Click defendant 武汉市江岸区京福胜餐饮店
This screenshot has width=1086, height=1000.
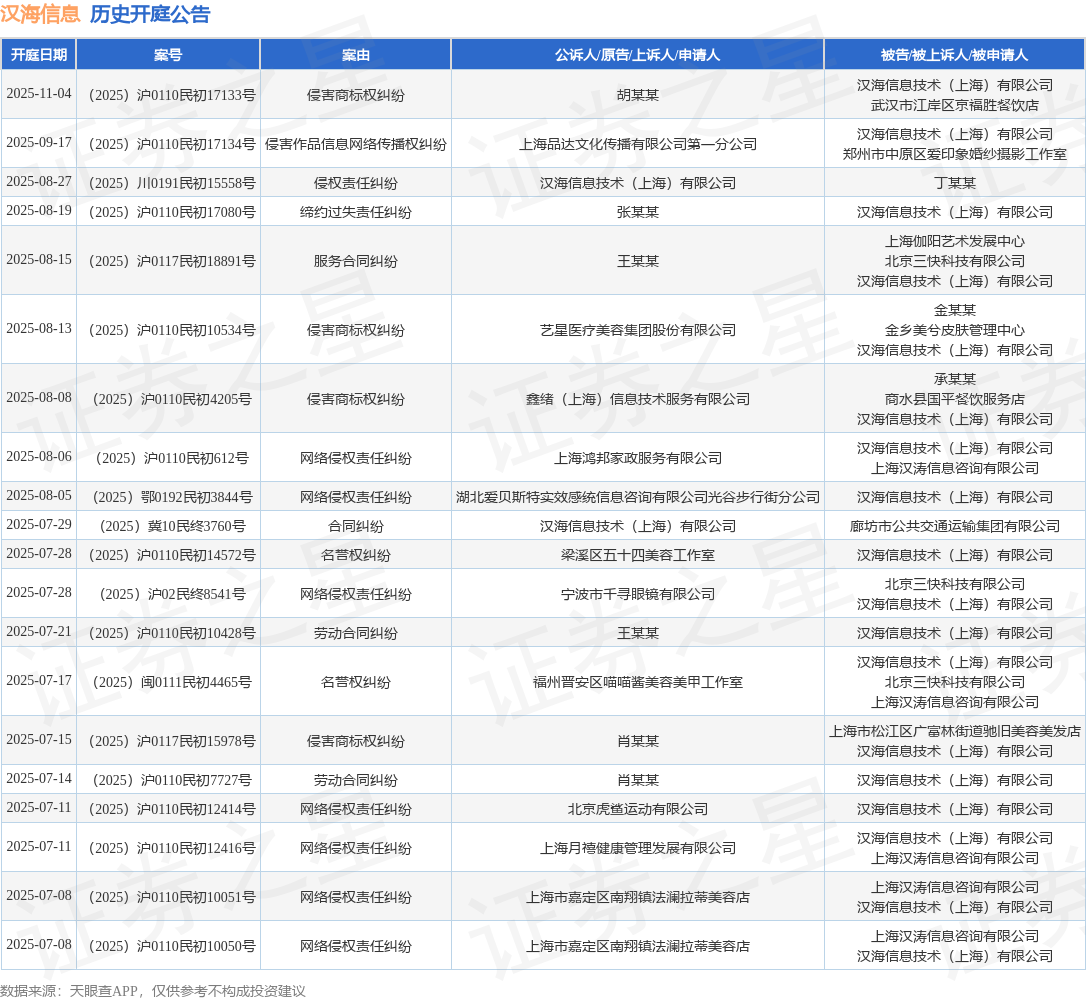[x=954, y=105]
